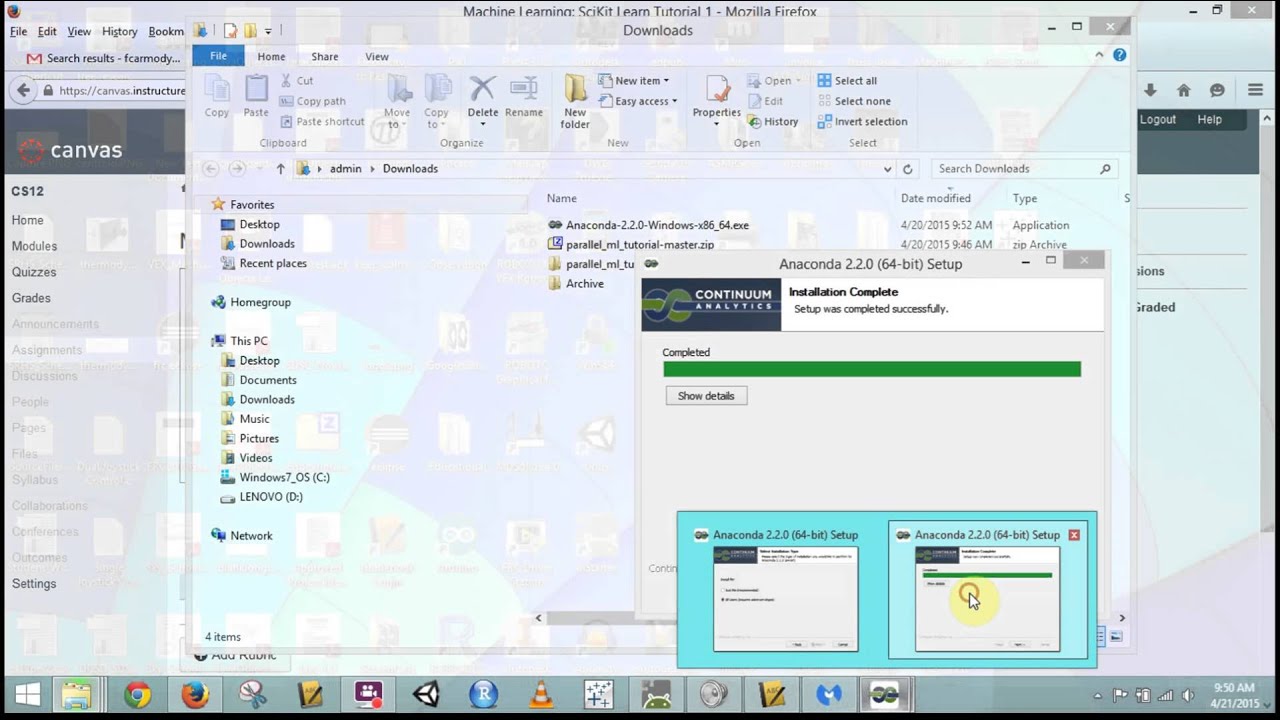
Task: Click the Malwarebytes icon on the taskbar
Action: pos(829,694)
